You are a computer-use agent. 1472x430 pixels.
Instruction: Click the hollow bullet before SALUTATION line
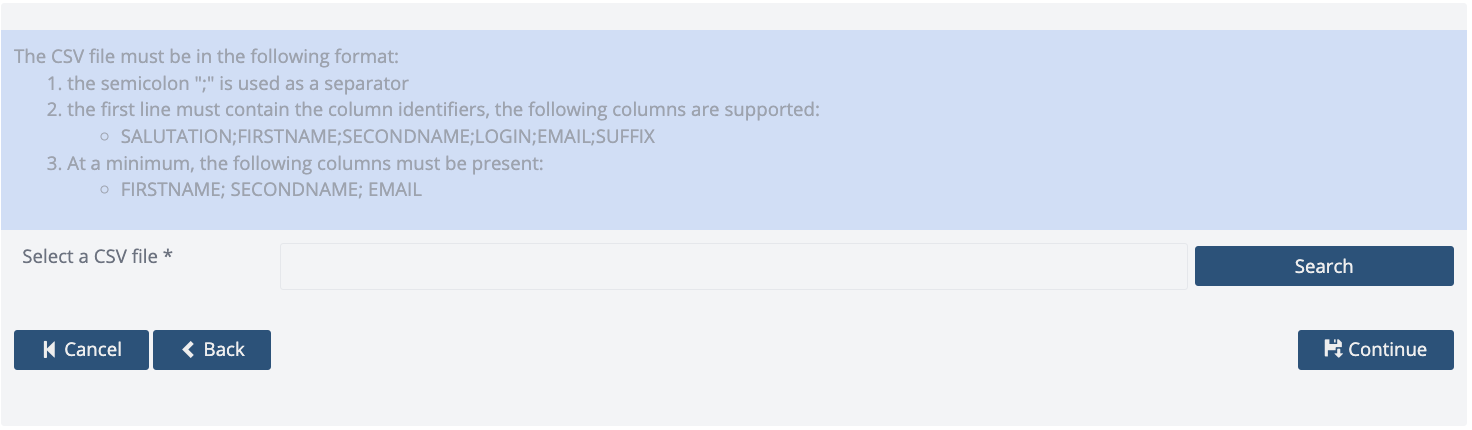[x=104, y=137]
